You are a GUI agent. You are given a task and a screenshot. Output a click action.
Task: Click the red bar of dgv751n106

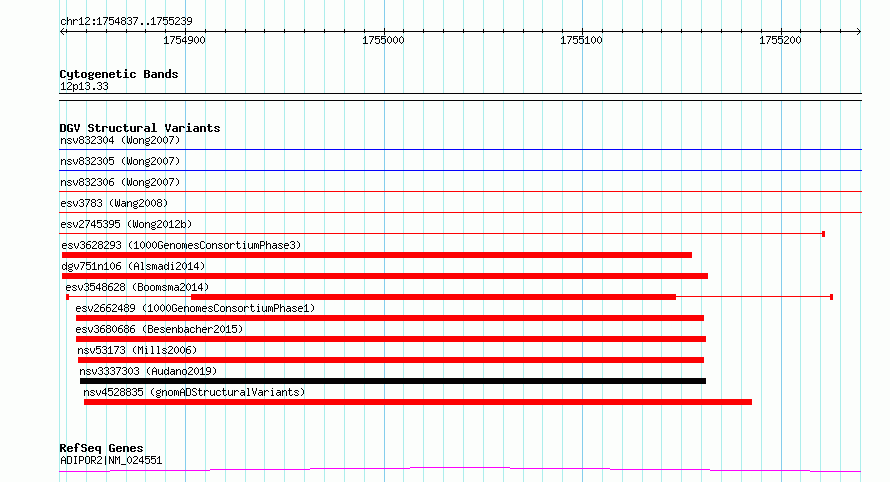(385, 276)
